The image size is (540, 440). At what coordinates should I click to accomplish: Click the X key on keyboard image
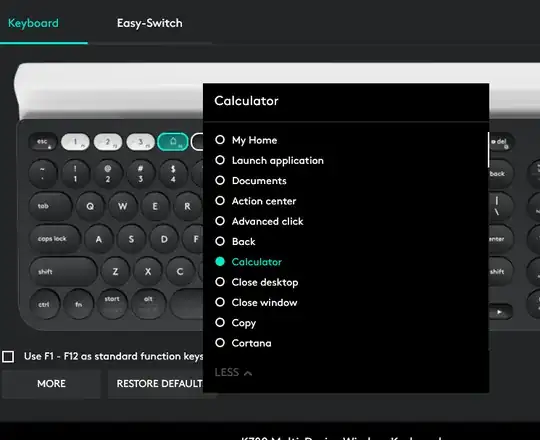pos(148,272)
